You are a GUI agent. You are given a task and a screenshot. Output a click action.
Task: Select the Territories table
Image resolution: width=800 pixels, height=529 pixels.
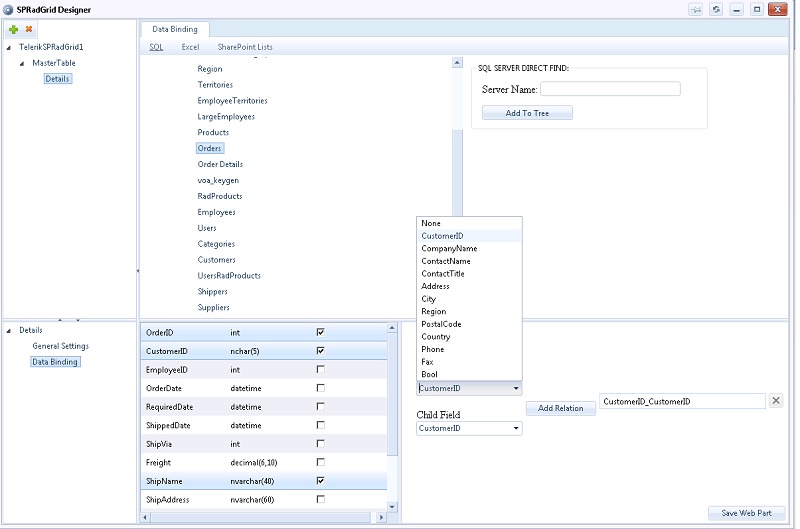tap(215, 85)
